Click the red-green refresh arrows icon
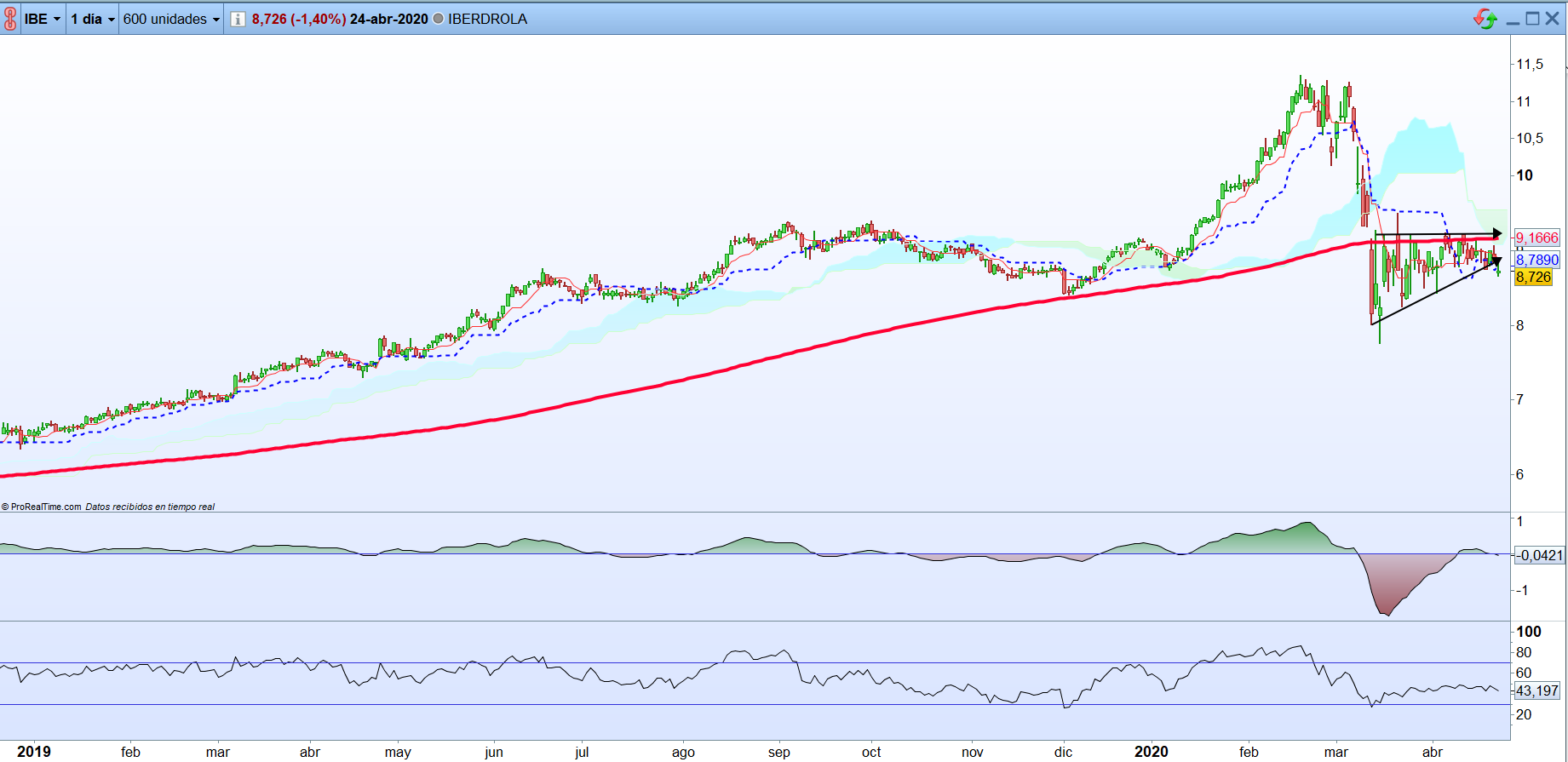The height and width of the screenshot is (762, 1568). [1485, 19]
